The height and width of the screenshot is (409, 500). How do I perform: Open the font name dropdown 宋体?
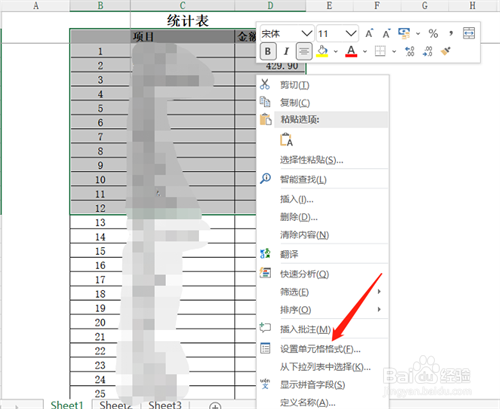tap(307, 33)
